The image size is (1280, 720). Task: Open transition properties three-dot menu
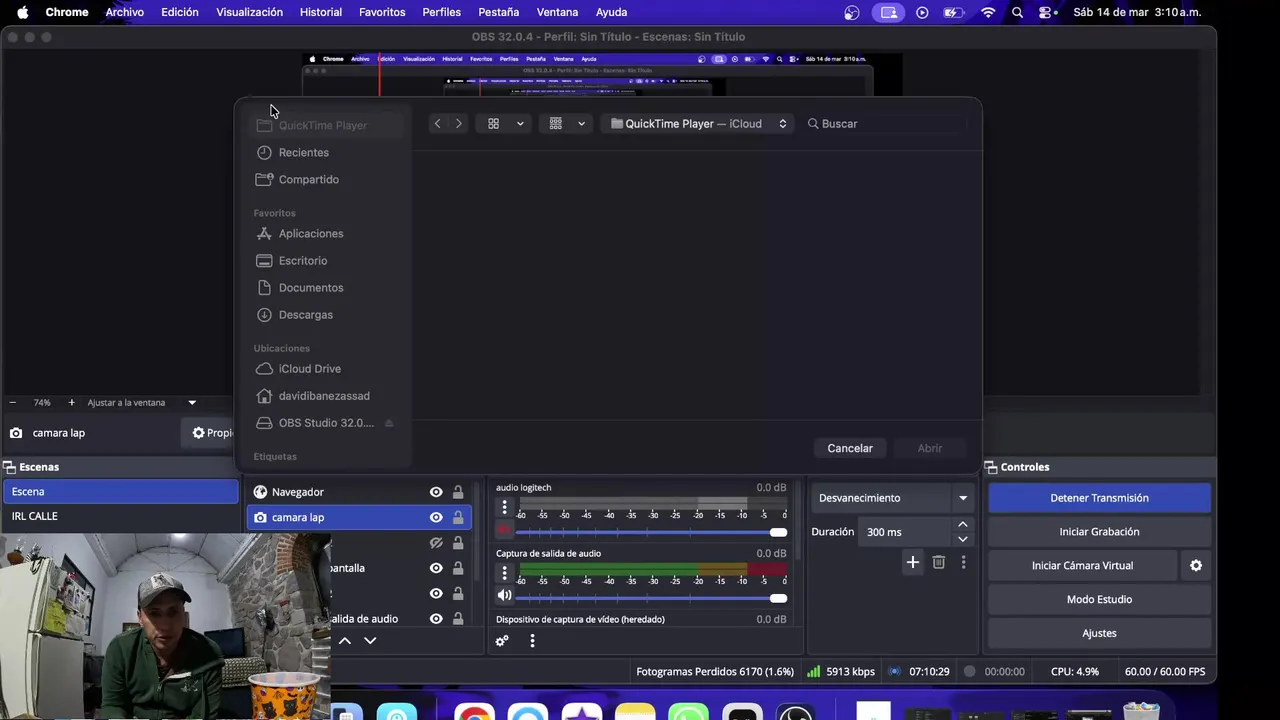(963, 563)
